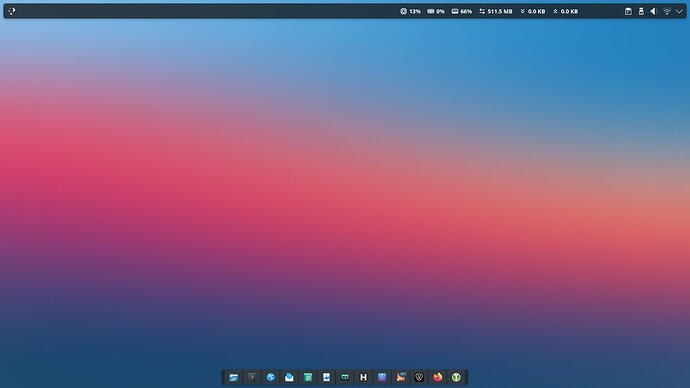Open the clipboard tray icon

point(628,11)
